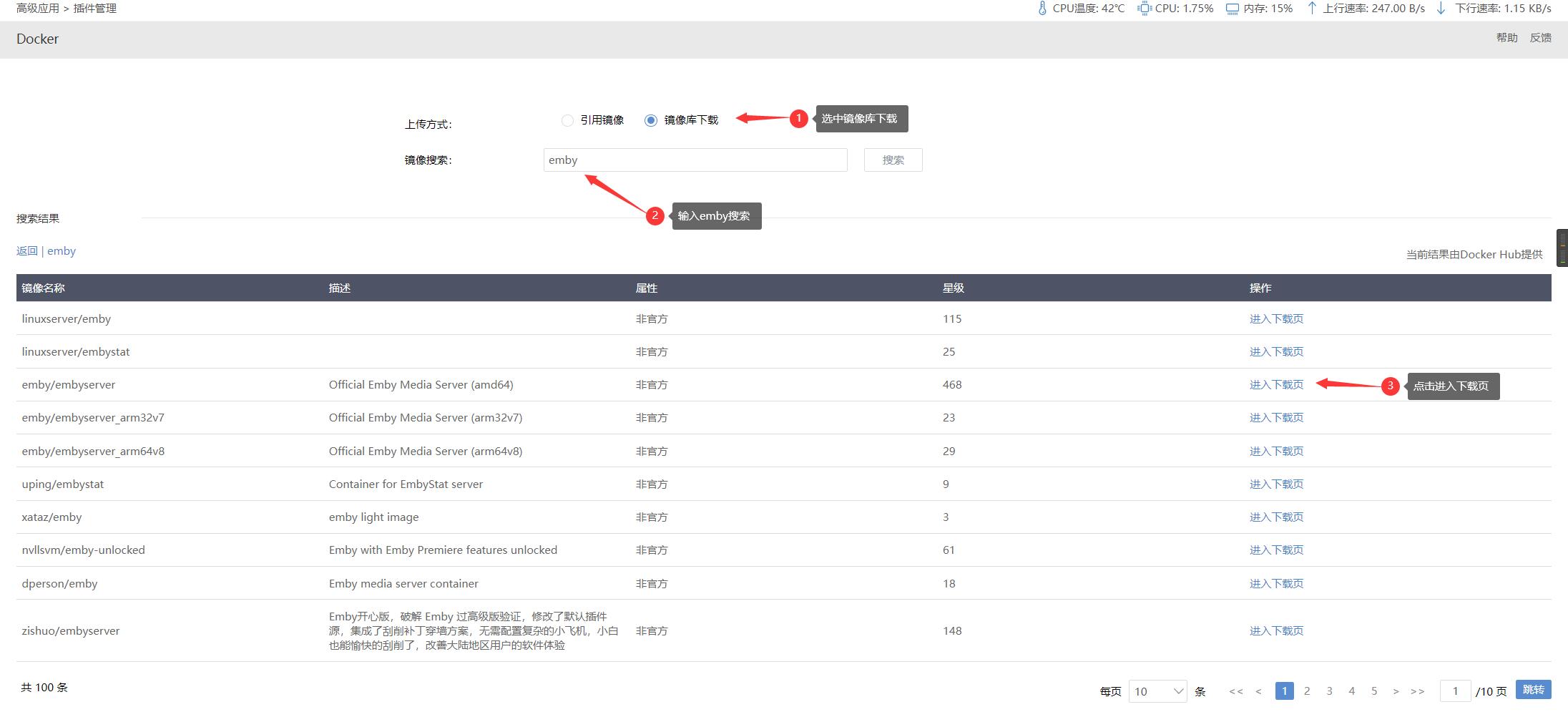The width and height of the screenshot is (1568, 712).
Task: Open 插件管理 from the breadcrumb
Action: (x=97, y=8)
